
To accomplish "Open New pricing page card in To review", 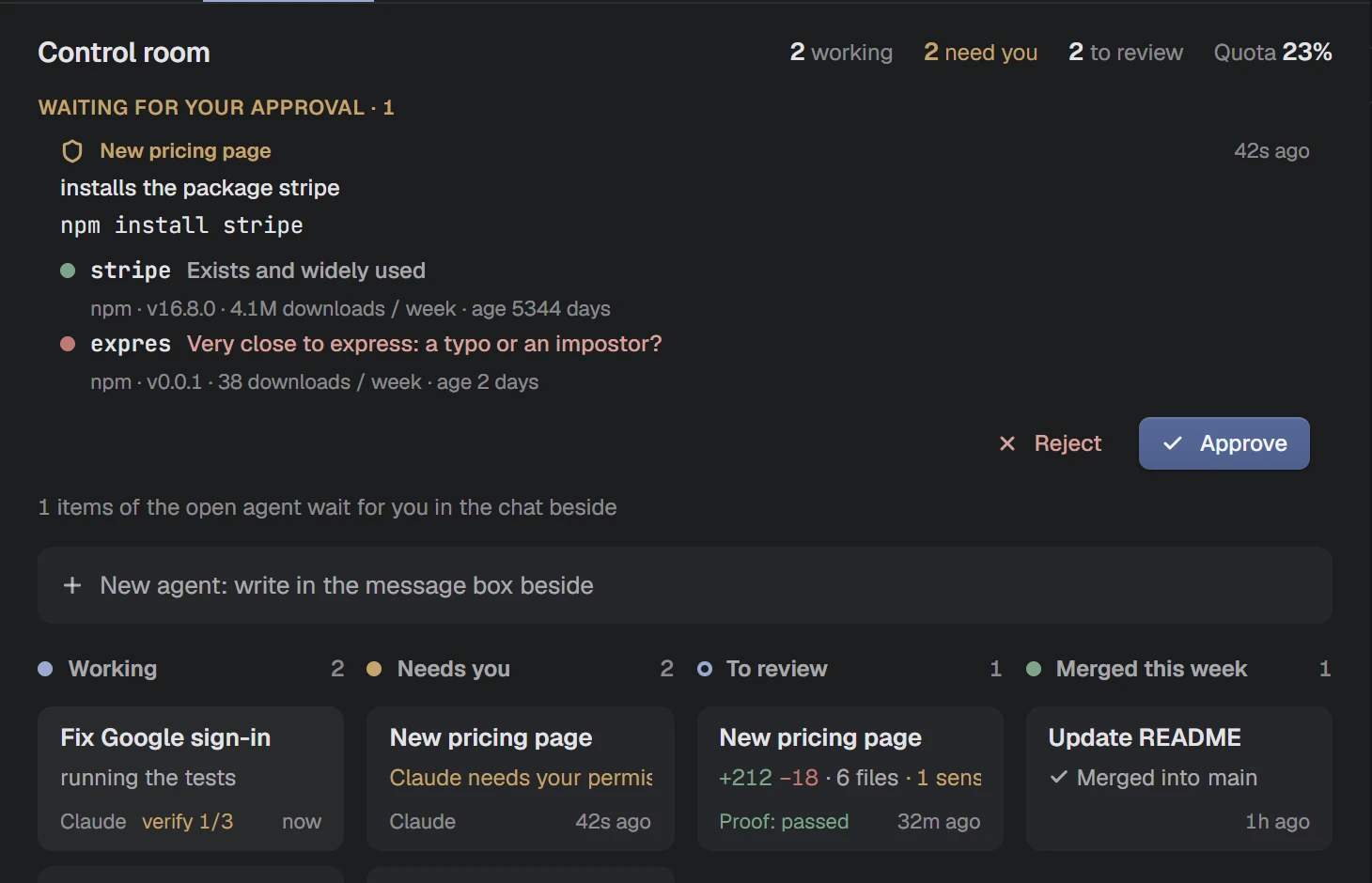I will click(850, 779).
